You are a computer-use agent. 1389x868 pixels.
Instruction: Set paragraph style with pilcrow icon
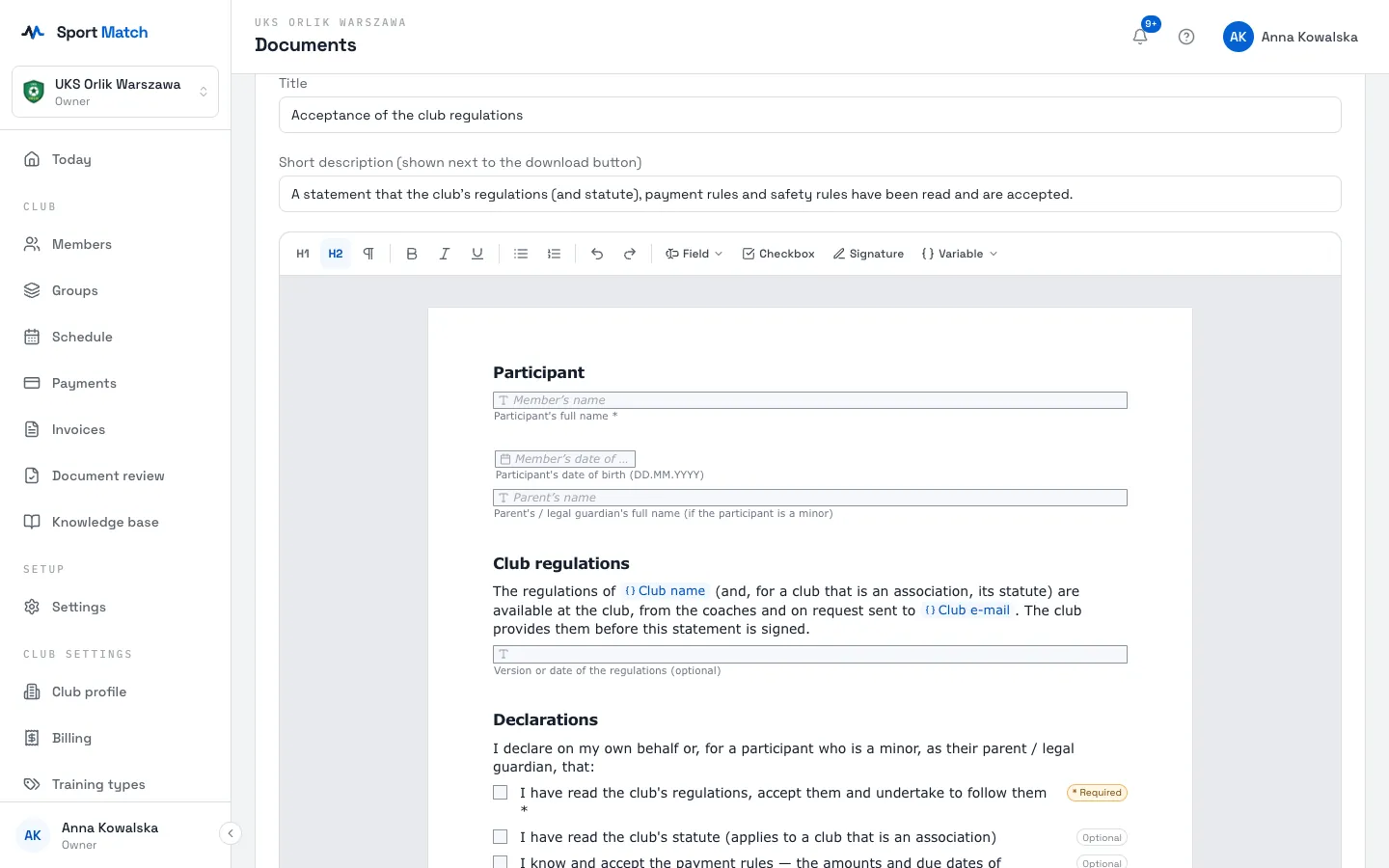pos(368,254)
